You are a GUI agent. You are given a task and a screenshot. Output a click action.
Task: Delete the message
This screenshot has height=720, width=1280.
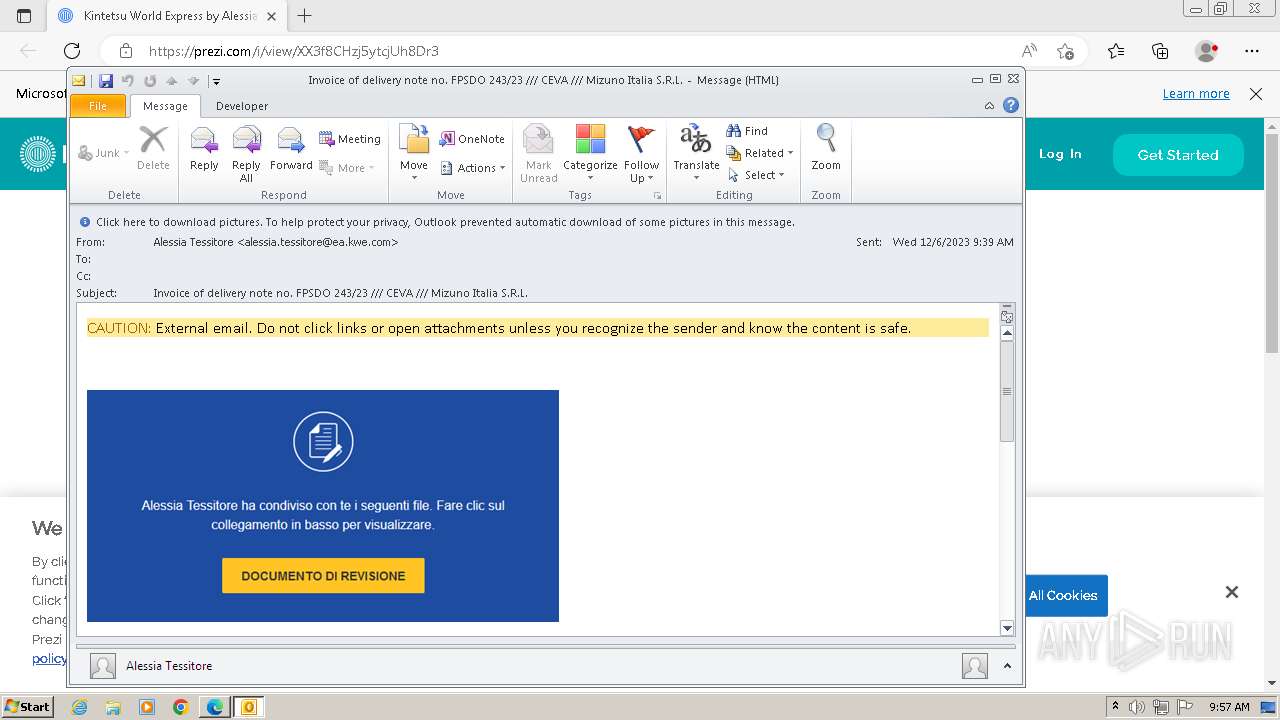point(153,149)
